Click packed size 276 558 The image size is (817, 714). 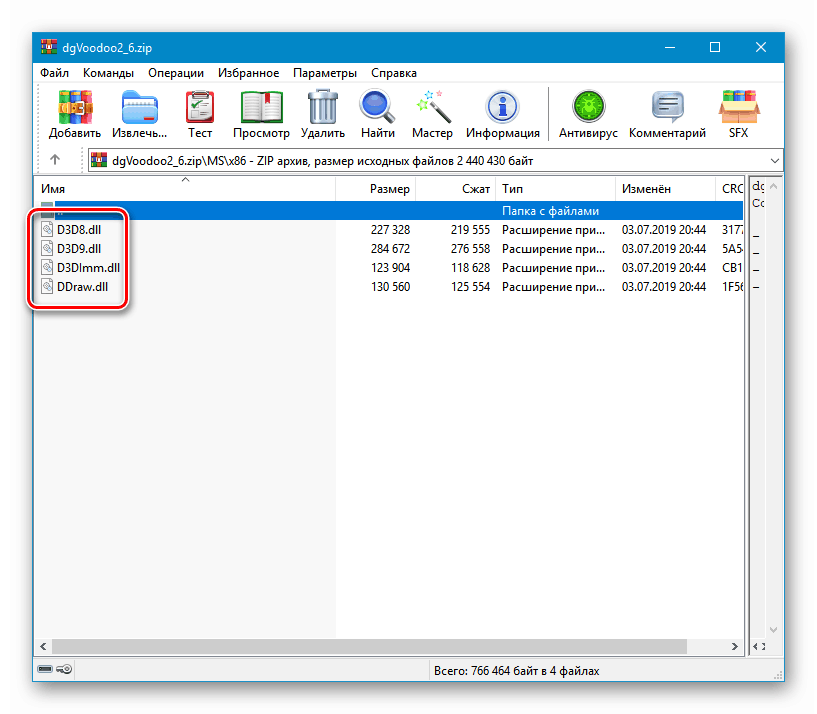point(470,249)
